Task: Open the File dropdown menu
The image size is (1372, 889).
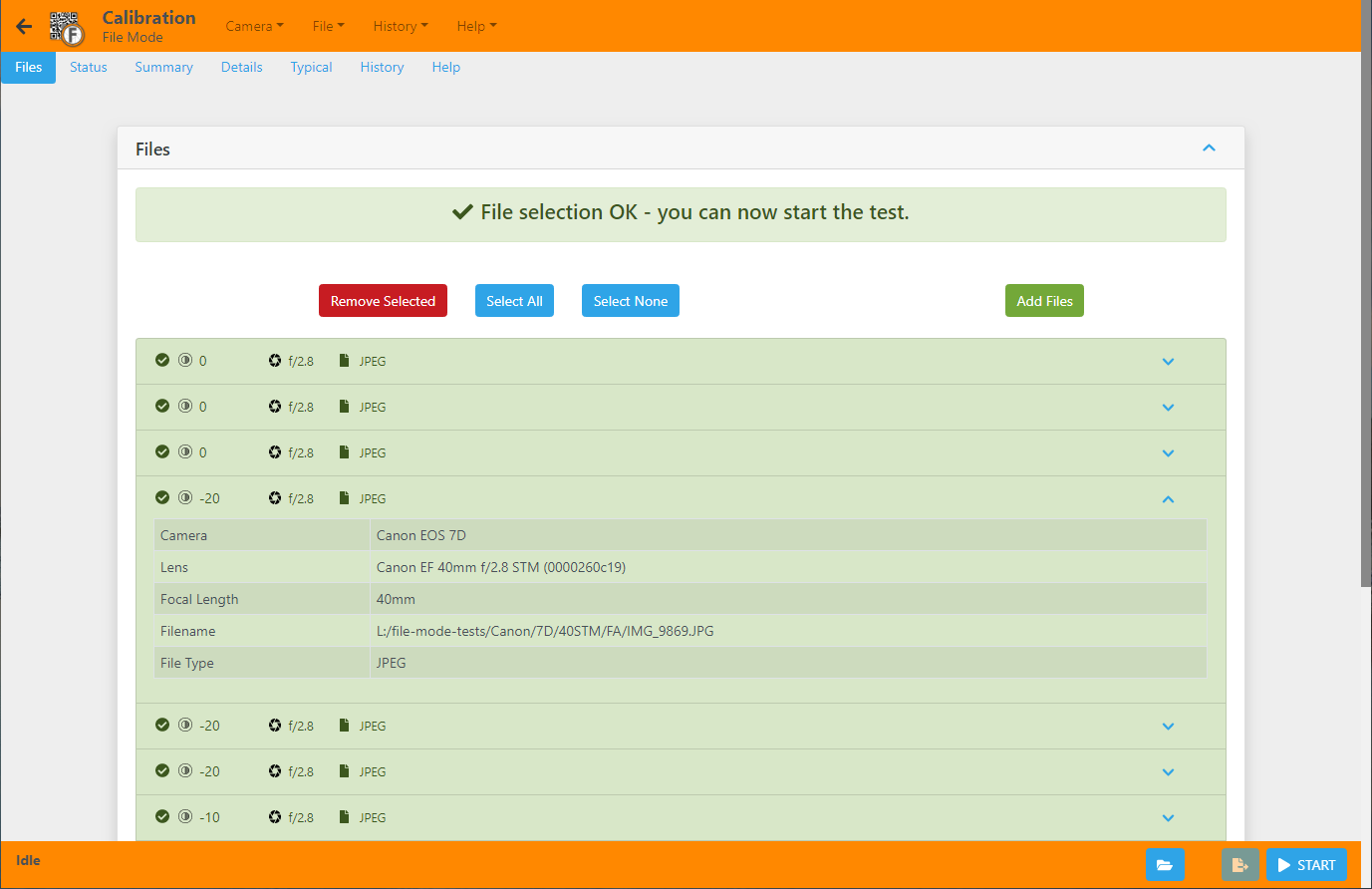Action: (x=328, y=26)
